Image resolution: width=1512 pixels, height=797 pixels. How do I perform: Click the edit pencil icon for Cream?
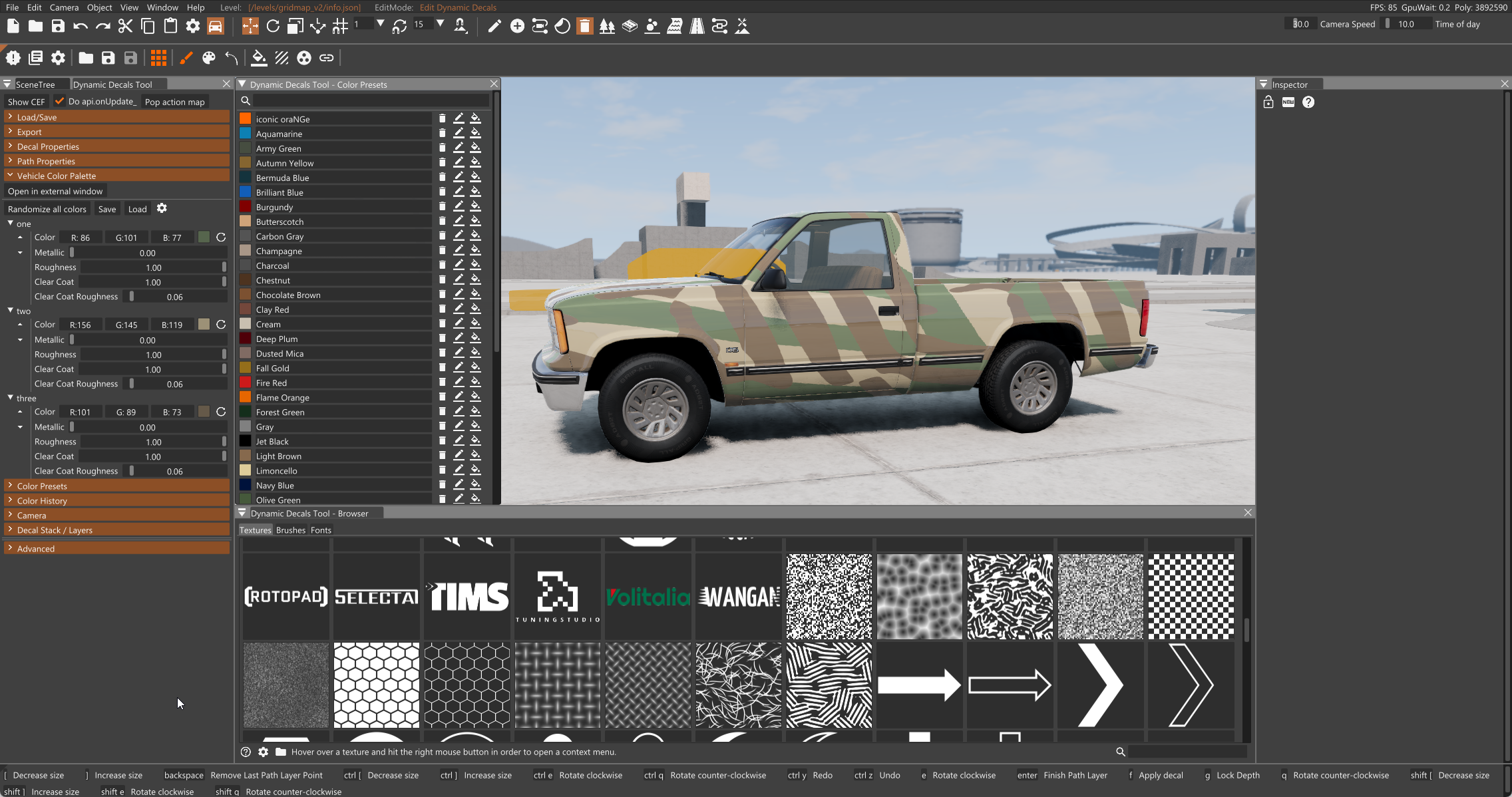[459, 324]
